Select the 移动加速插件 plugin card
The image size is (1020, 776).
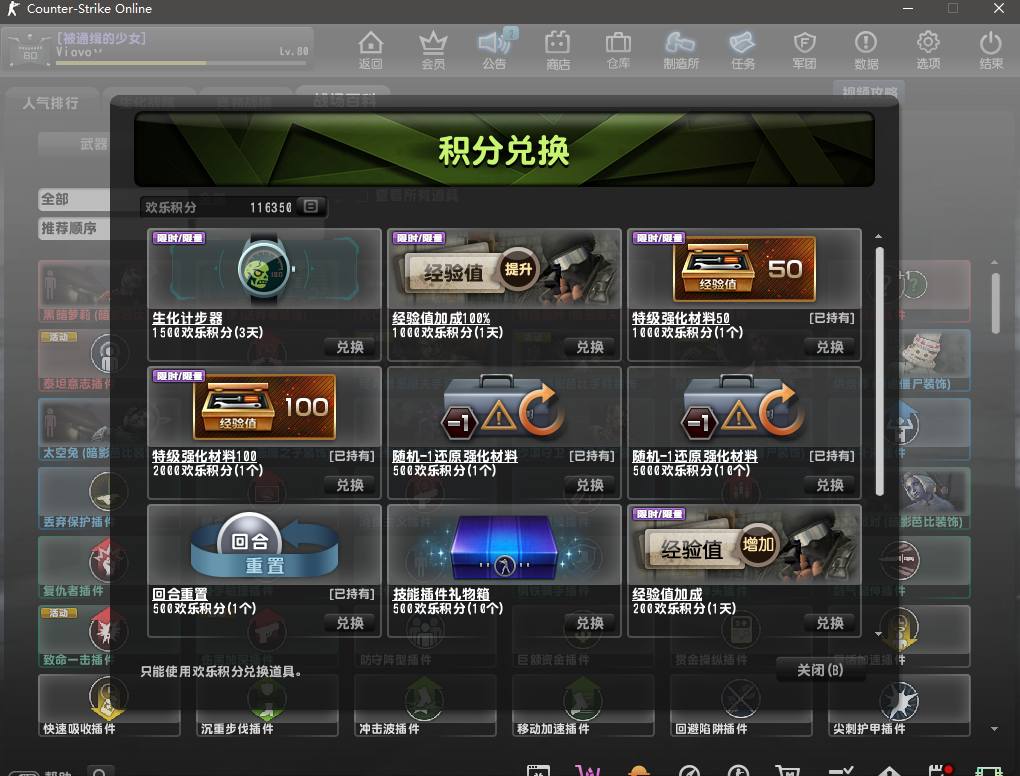pyautogui.click(x=583, y=706)
